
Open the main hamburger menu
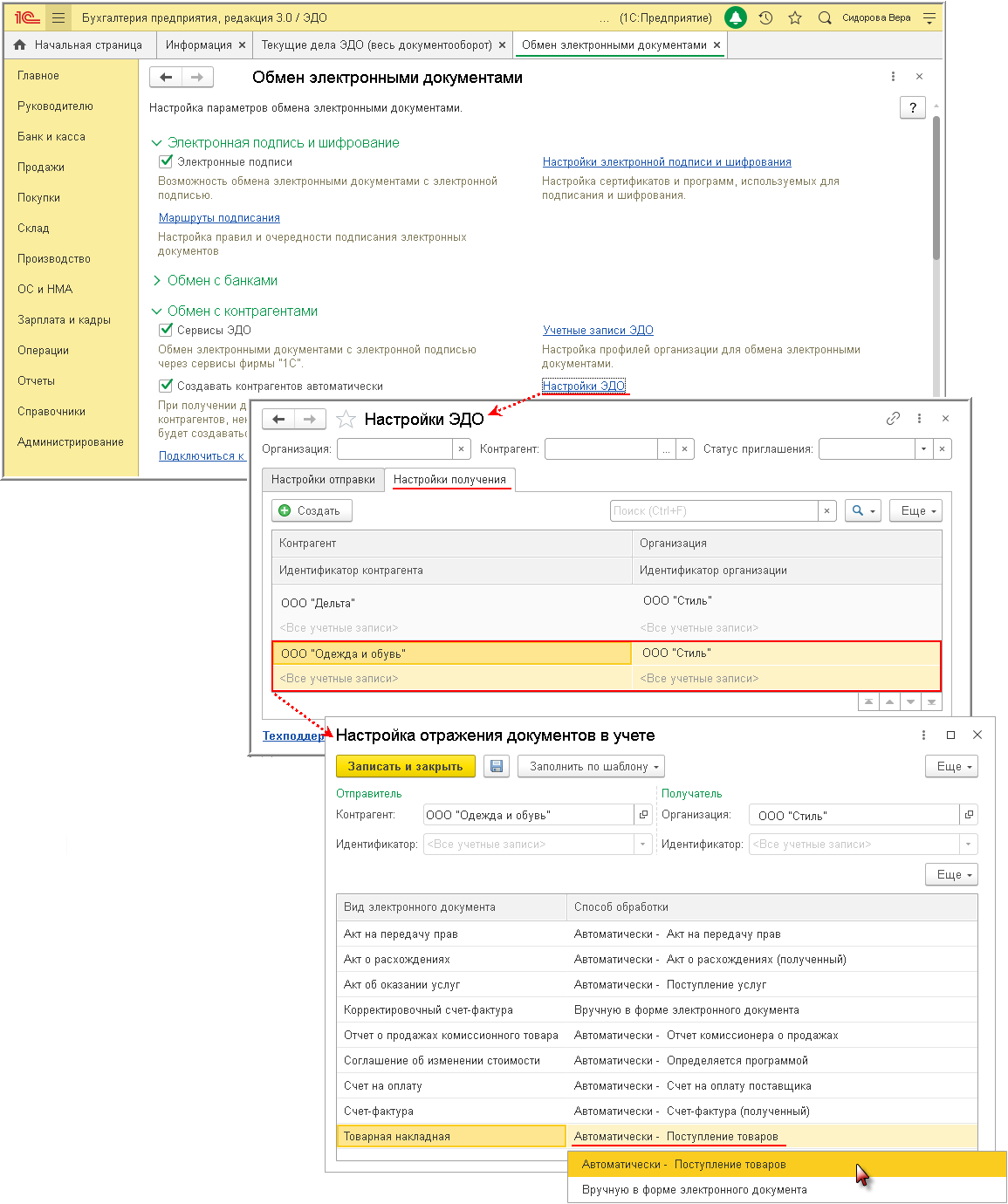point(58,17)
